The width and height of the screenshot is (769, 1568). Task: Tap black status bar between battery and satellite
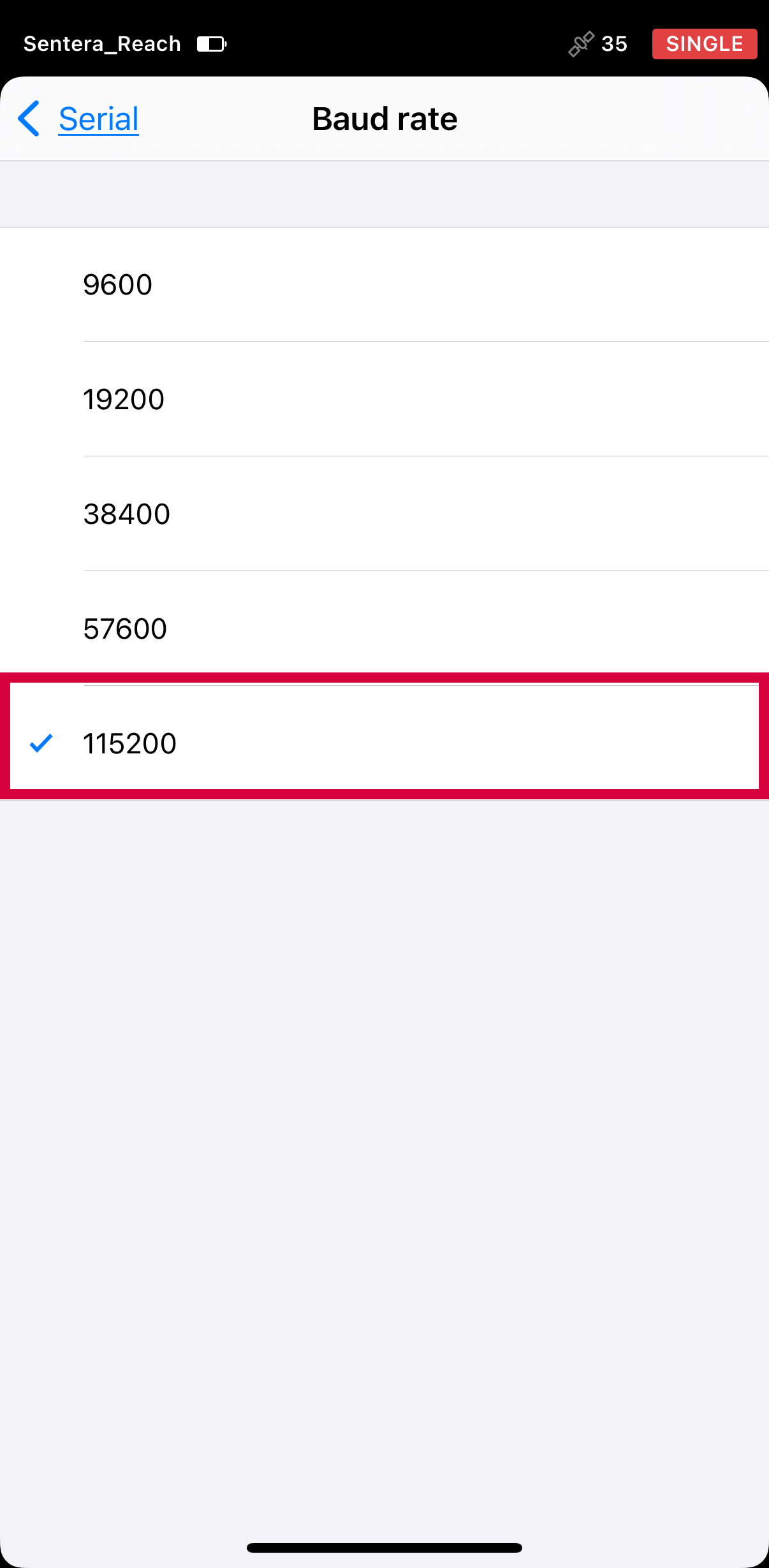(395, 44)
